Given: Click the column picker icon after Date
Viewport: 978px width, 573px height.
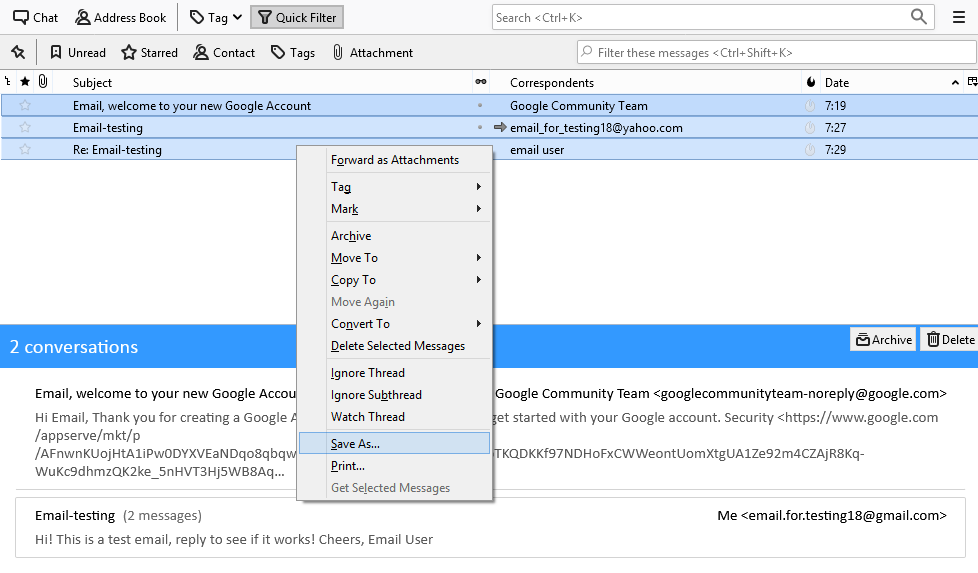Looking at the screenshot, I should (971, 82).
